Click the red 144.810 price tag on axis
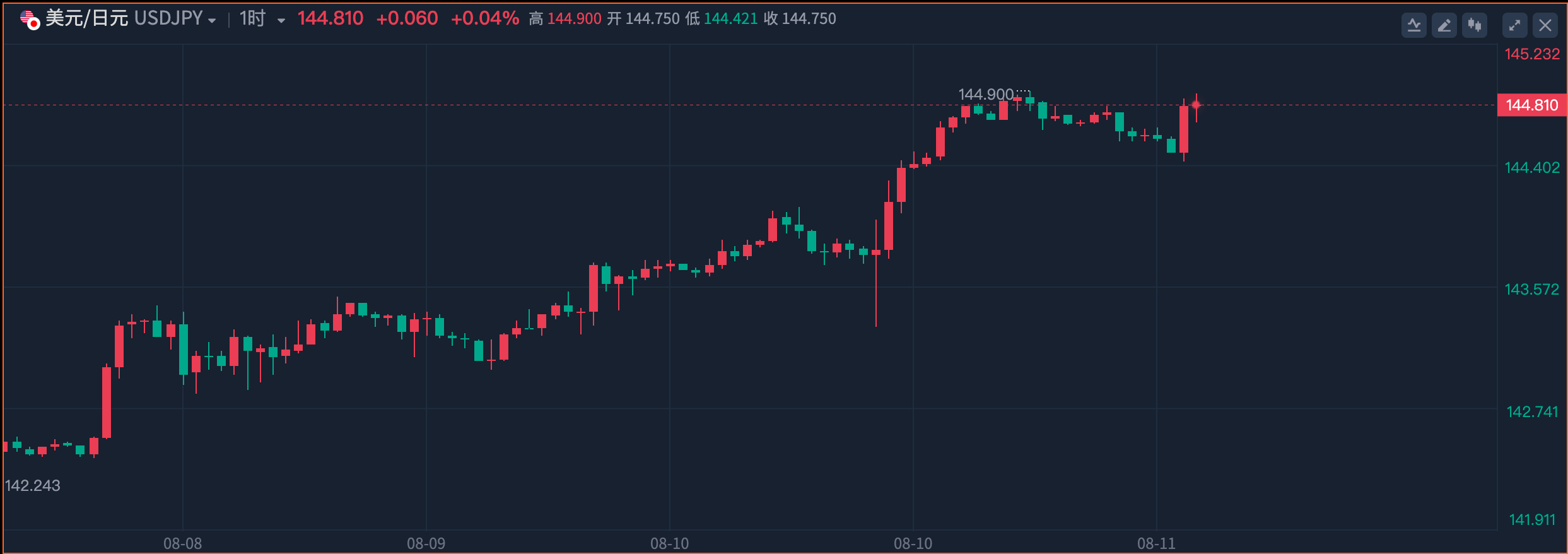This screenshot has height=554, width=1568. coord(1531,105)
